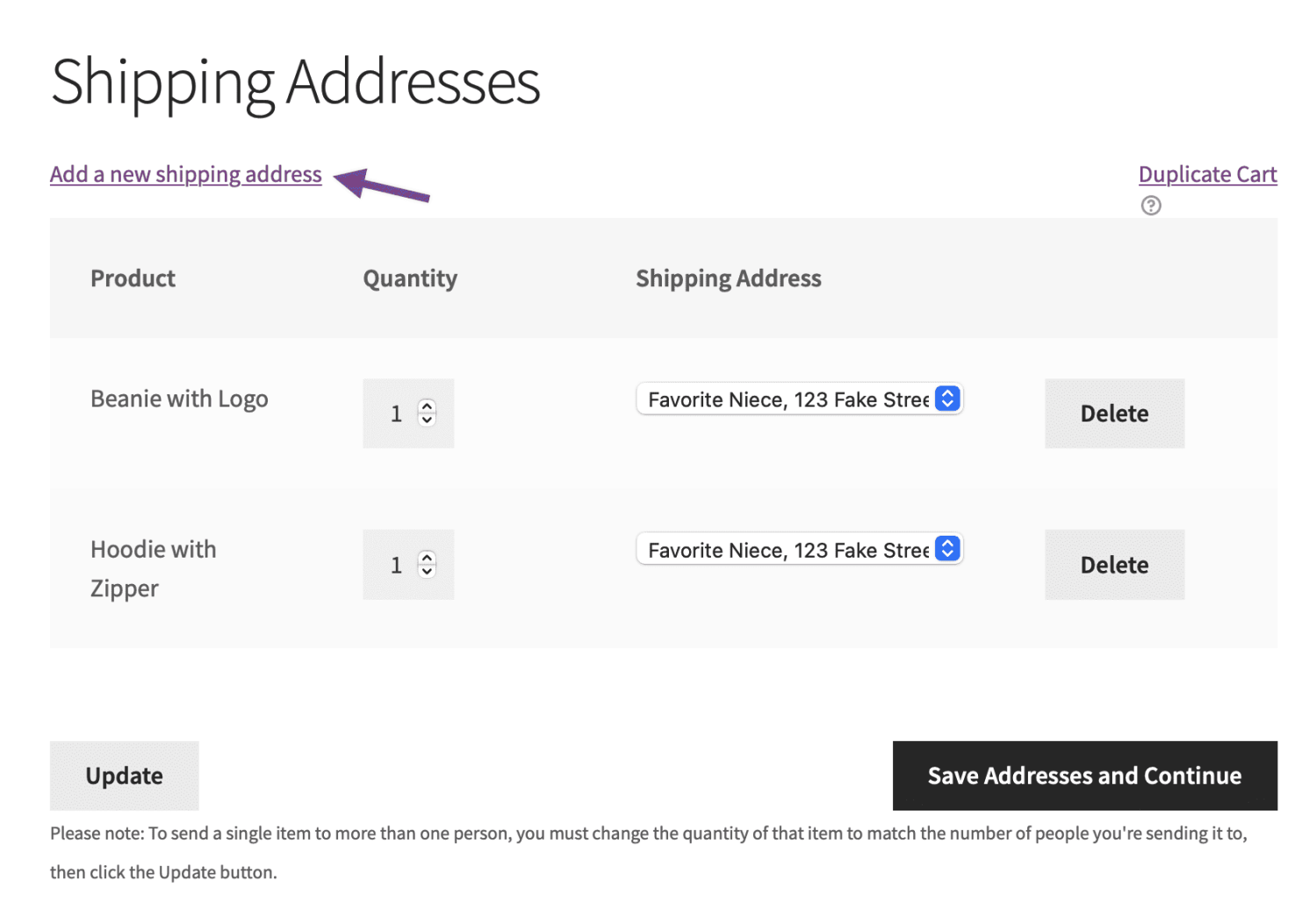Select the Hoodie quantity input field
The image size is (1316, 923).
[x=397, y=565]
